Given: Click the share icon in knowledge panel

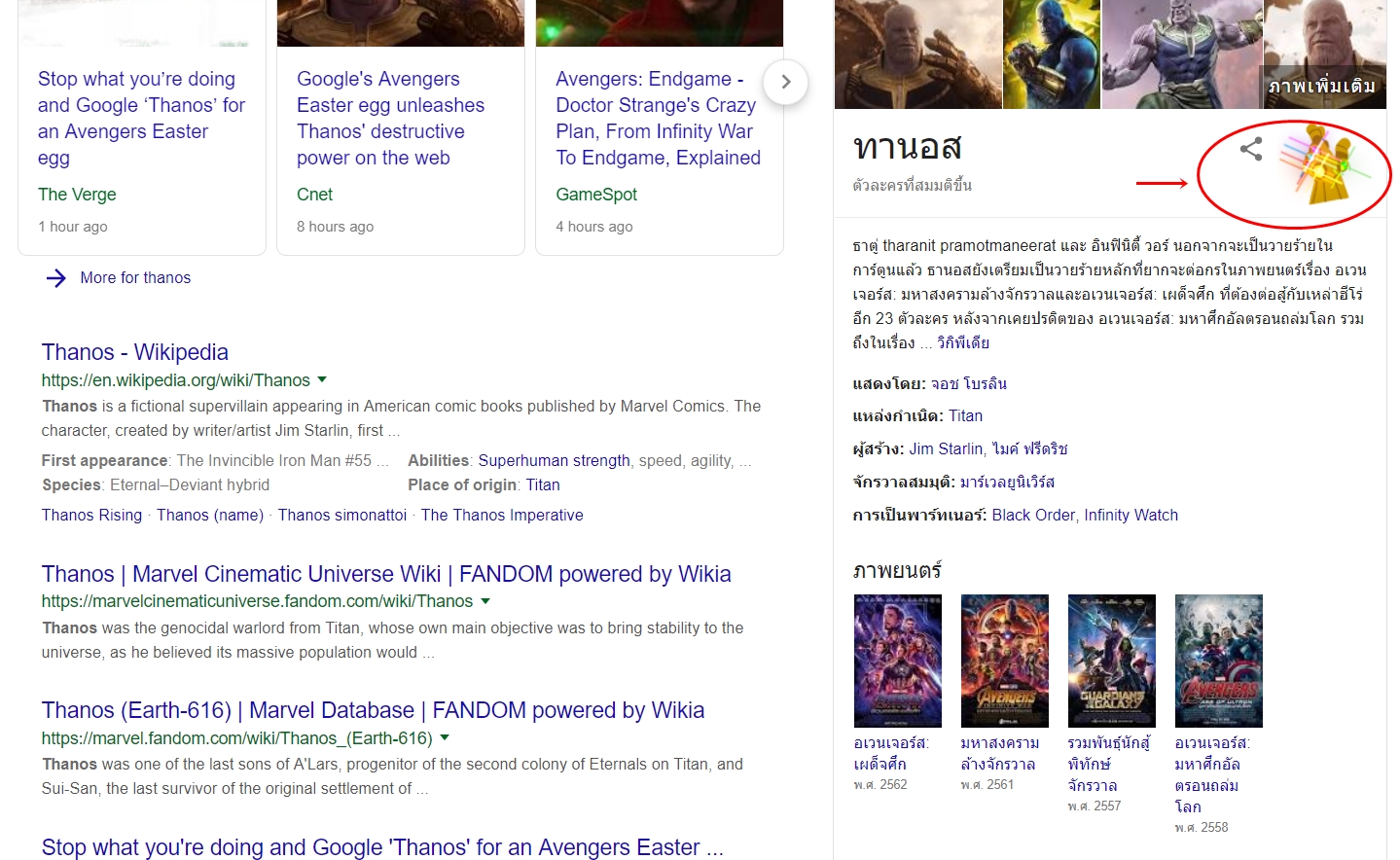Looking at the screenshot, I should [x=1251, y=149].
